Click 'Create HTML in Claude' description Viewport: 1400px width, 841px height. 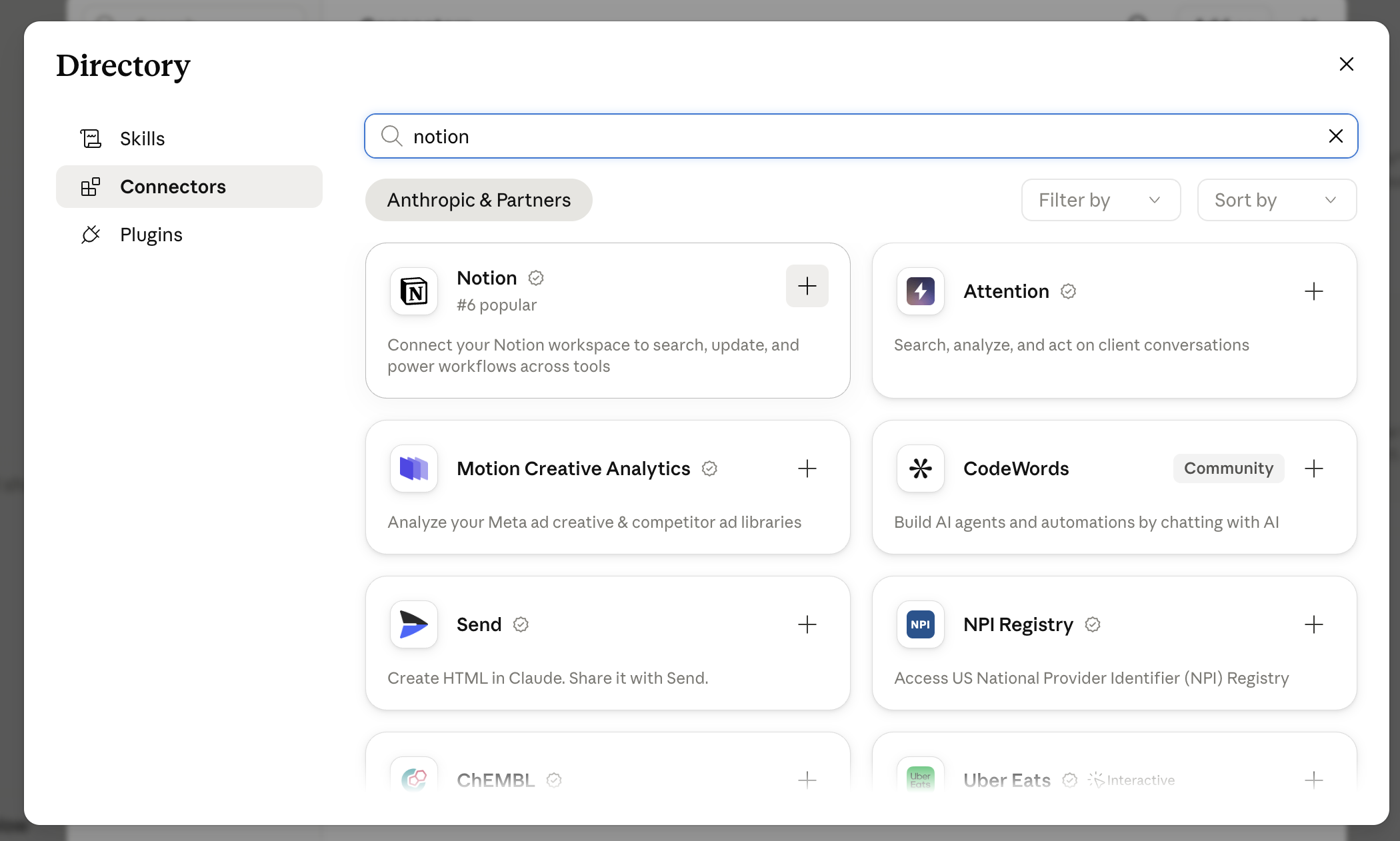[547, 678]
